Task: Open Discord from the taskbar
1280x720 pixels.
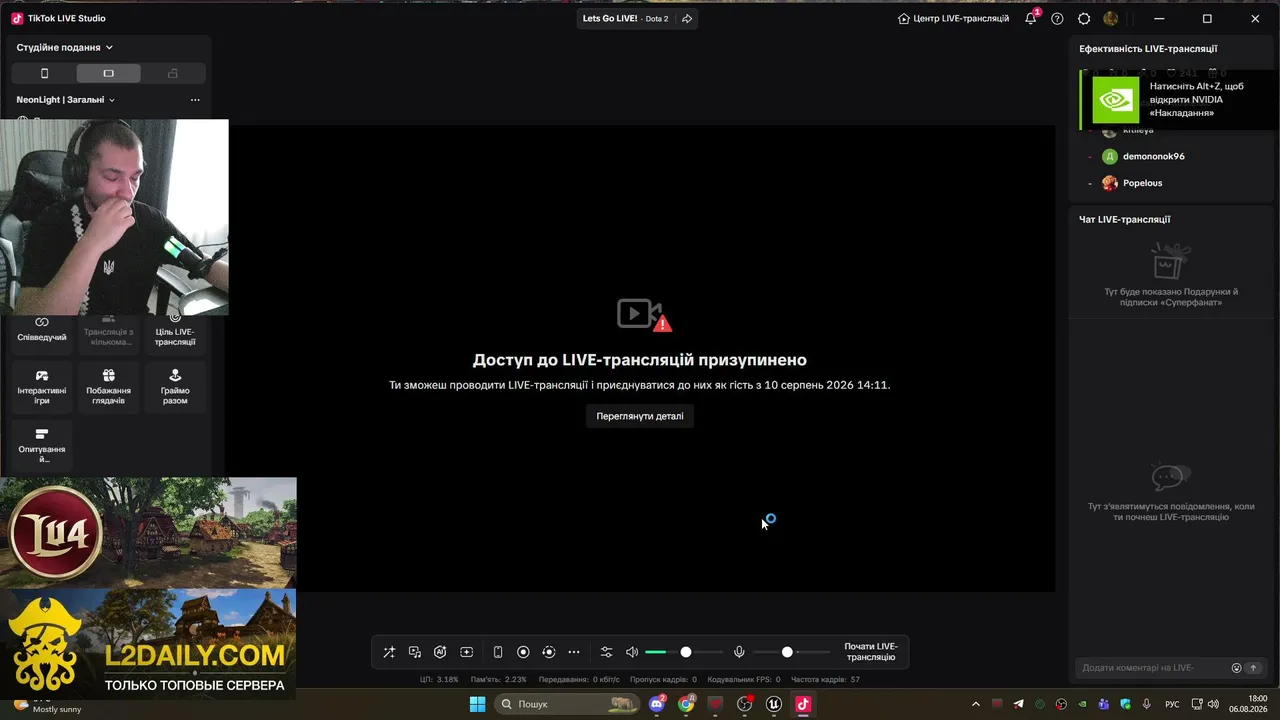Action: pyautogui.click(x=657, y=704)
